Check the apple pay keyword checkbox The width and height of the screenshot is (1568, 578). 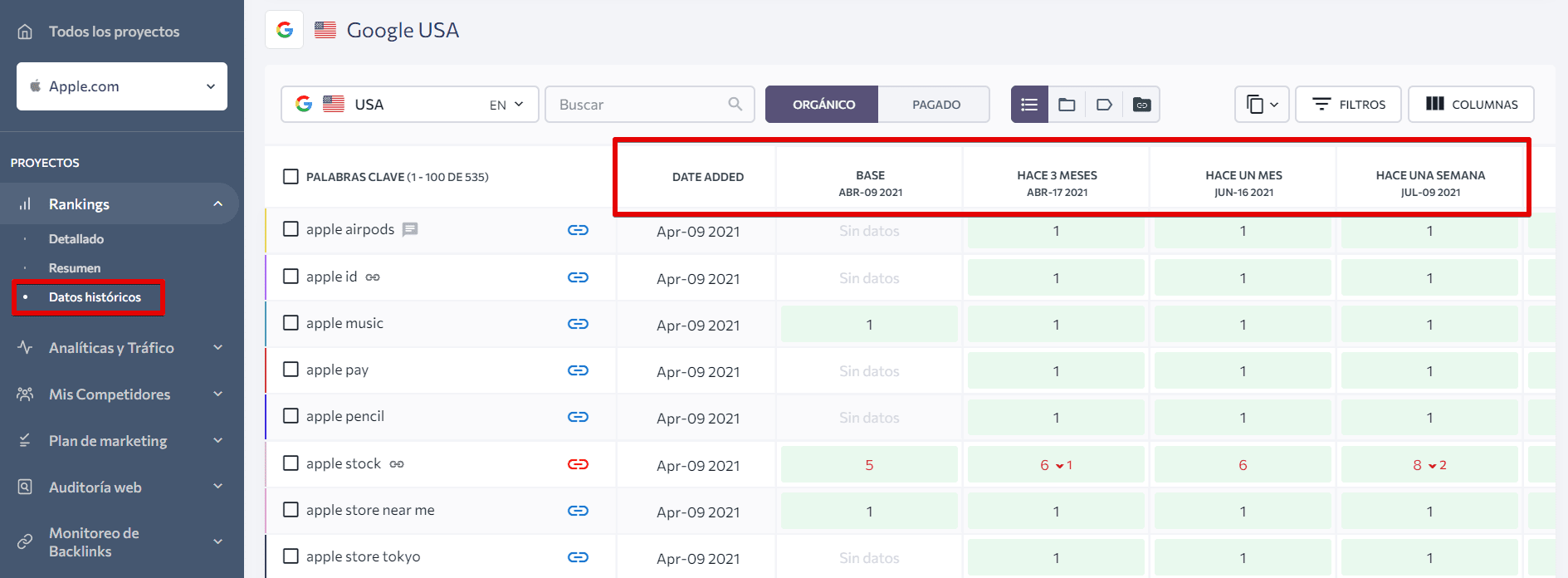pyautogui.click(x=291, y=369)
